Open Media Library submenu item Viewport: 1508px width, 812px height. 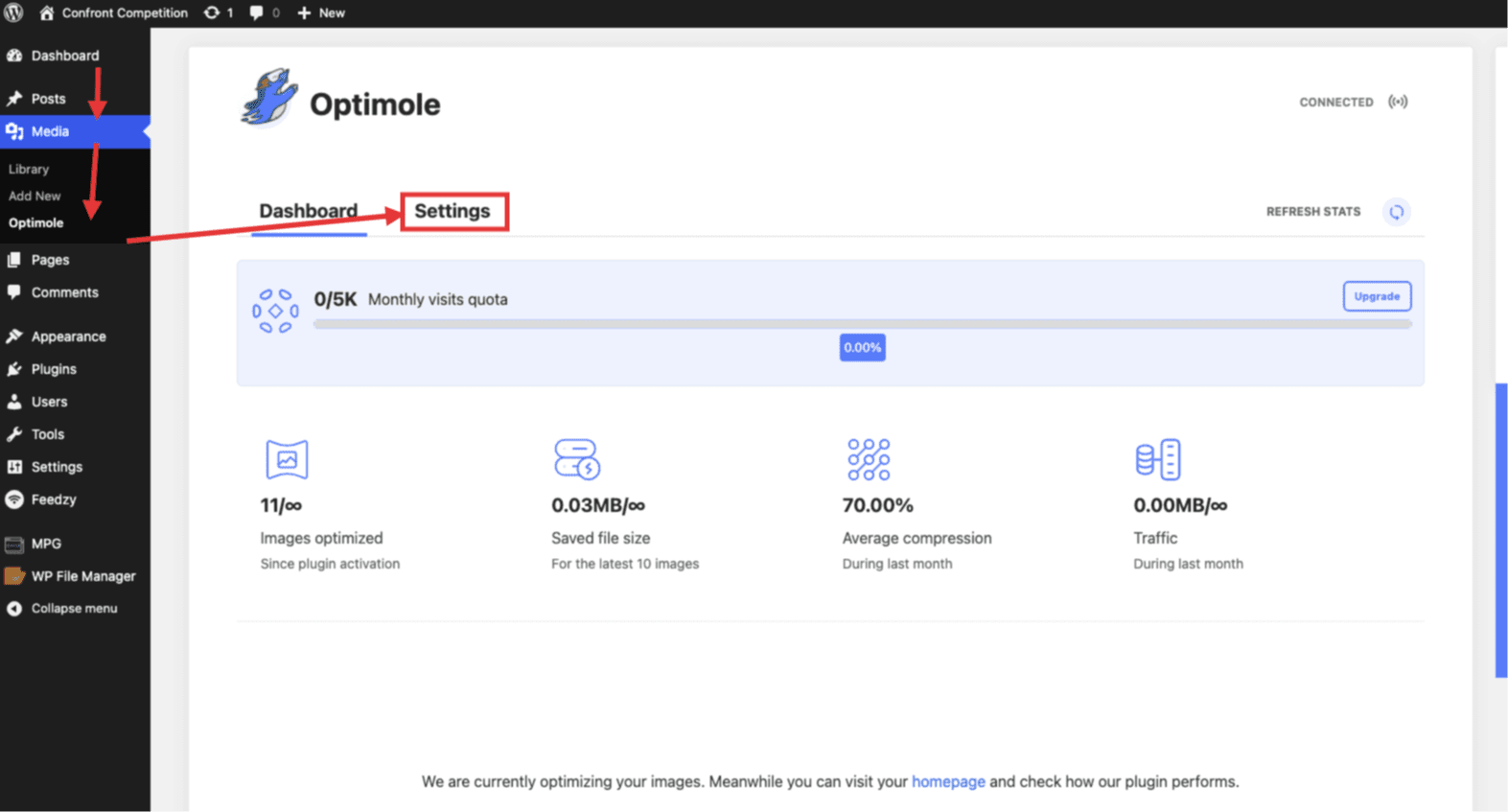[29, 169]
